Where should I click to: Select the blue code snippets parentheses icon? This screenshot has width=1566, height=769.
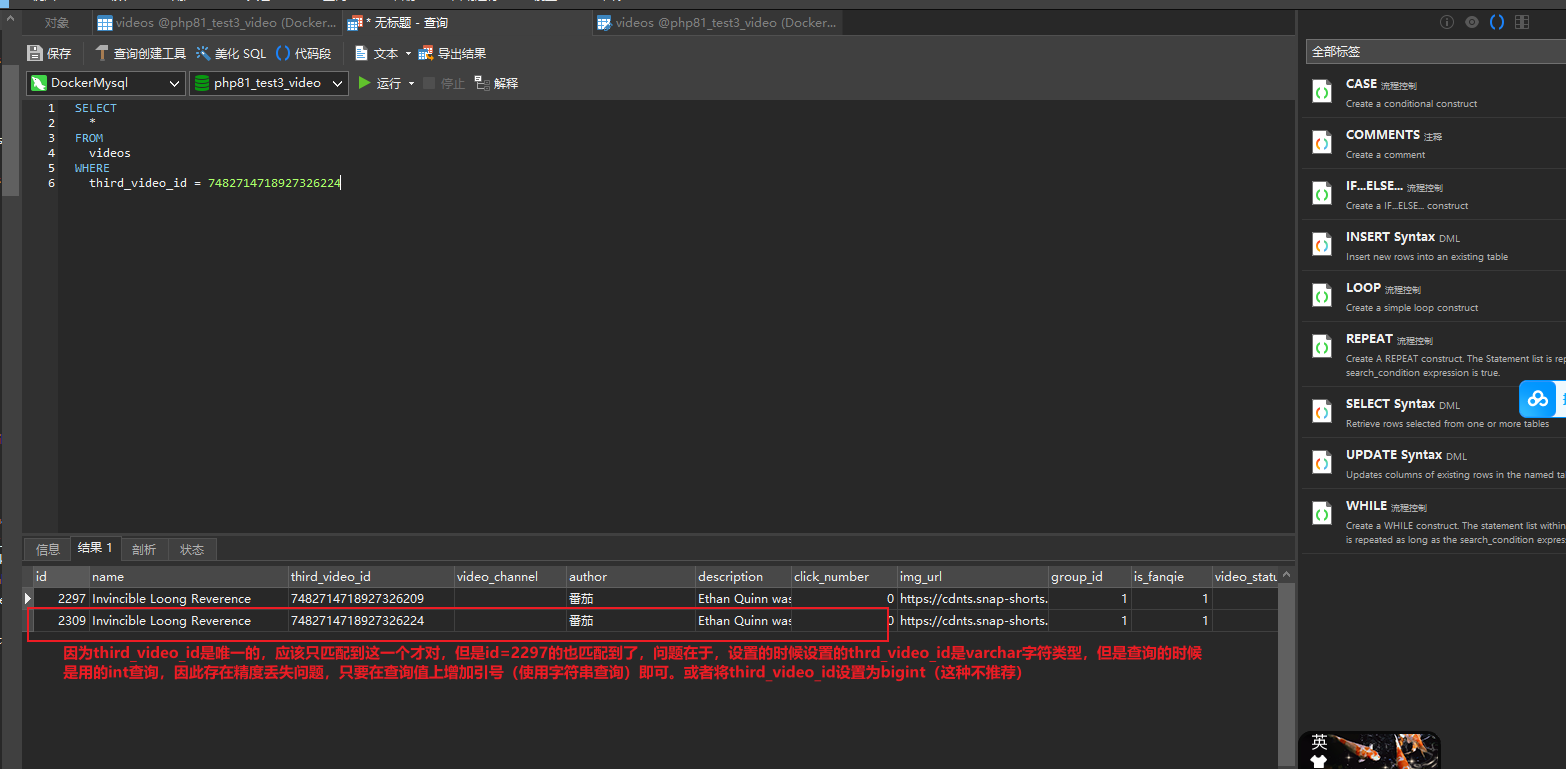[x=1497, y=22]
